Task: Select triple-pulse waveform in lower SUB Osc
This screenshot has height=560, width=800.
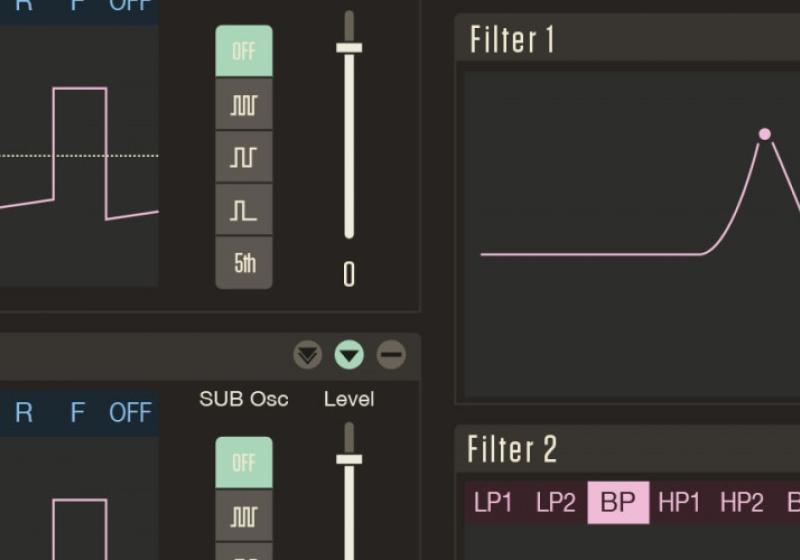Action: pyautogui.click(x=244, y=516)
